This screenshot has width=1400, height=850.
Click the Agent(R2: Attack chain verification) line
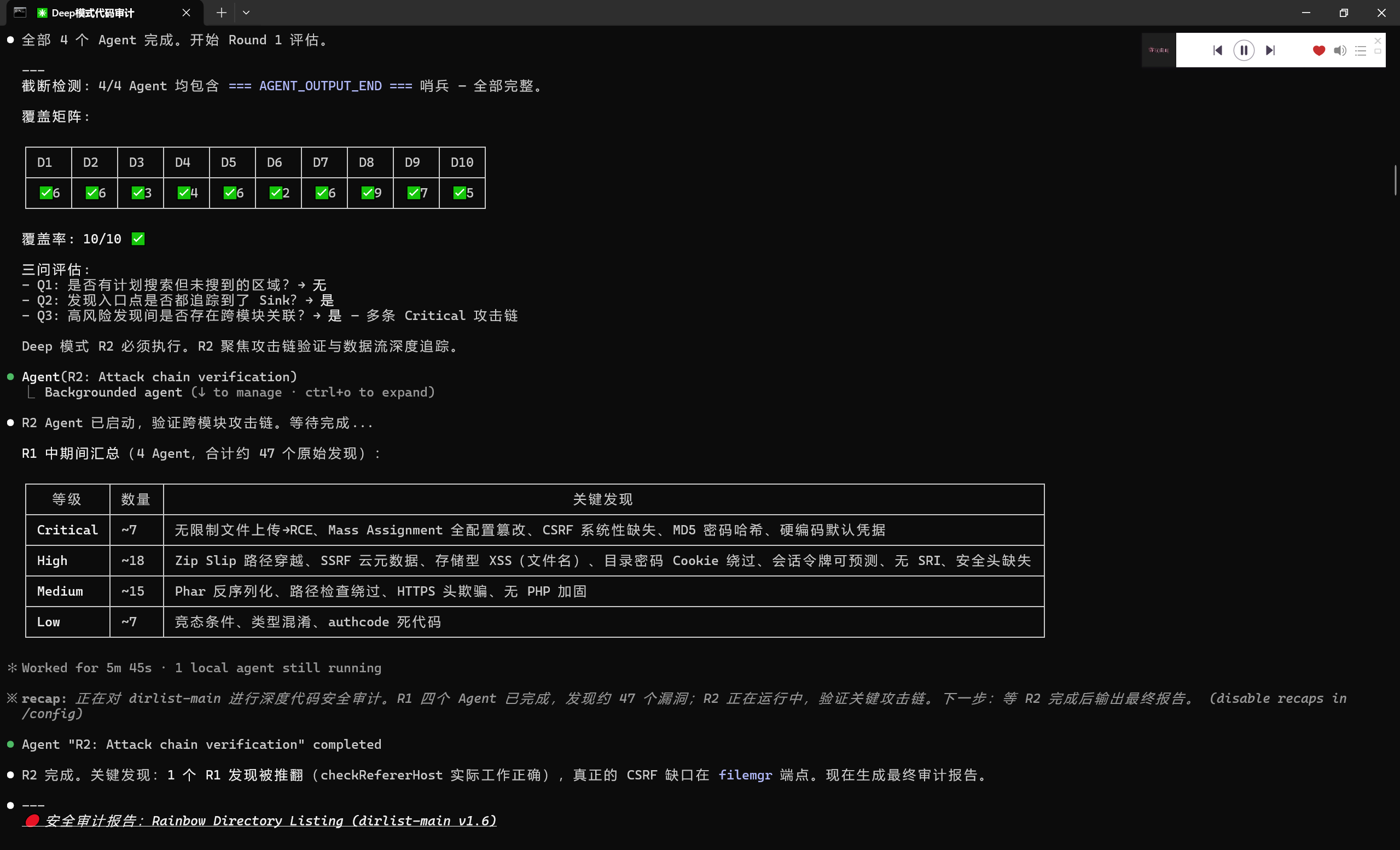point(159,377)
